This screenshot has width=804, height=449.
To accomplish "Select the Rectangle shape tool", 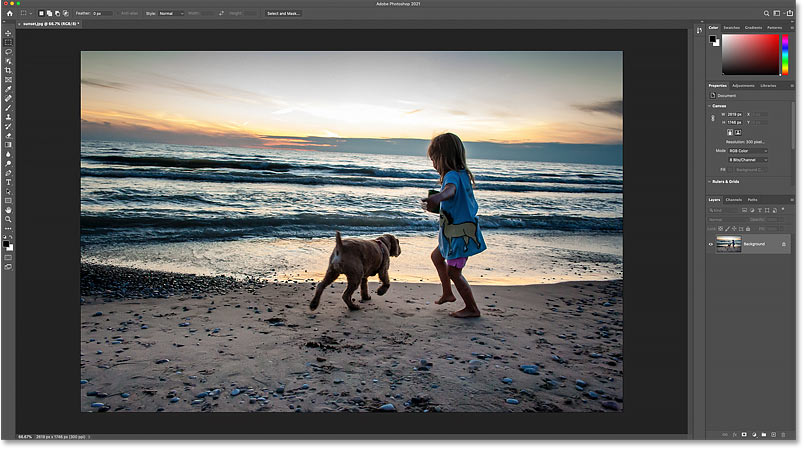I will 8,200.
